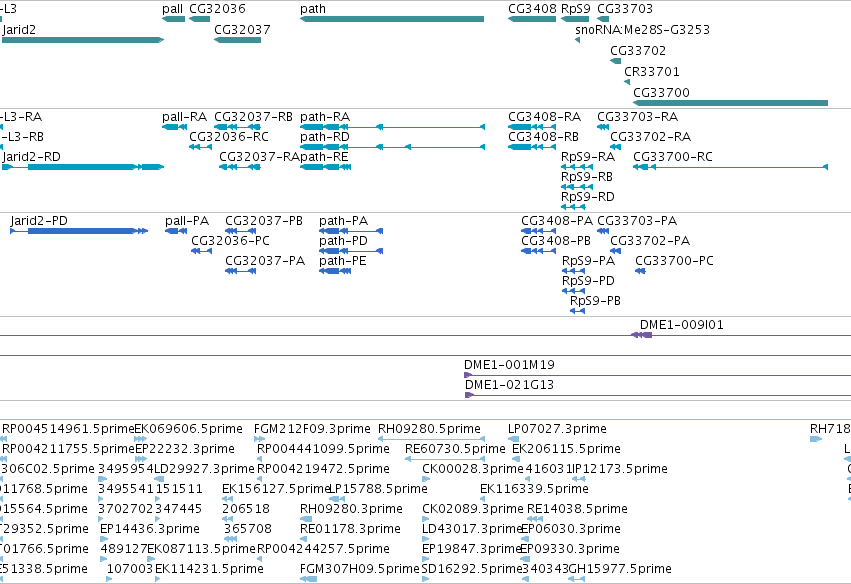Image resolution: width=851 pixels, height=584 pixels.
Task: Click the RpS9-RD transcript label
Action: click(x=588, y=197)
